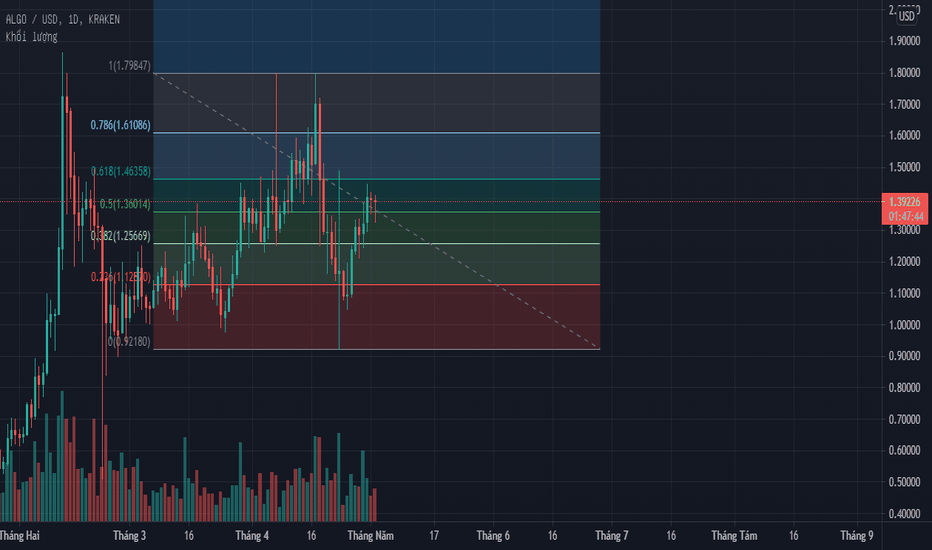This screenshot has width=932, height=550.
Task: Click the 0.50000 price axis label
Action: click(x=905, y=482)
